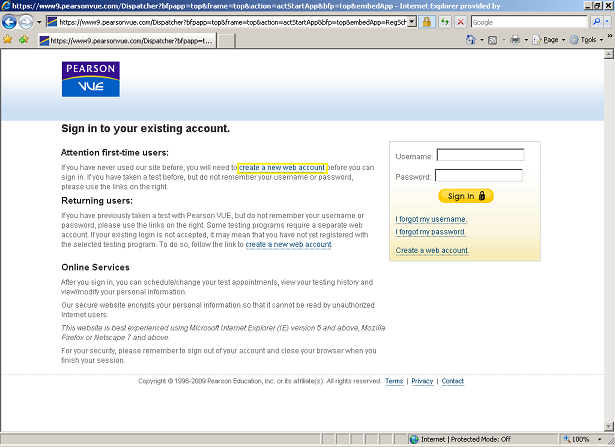Click the Sign in to your existing account heading
The width and height of the screenshot is (615, 447).
(146, 128)
